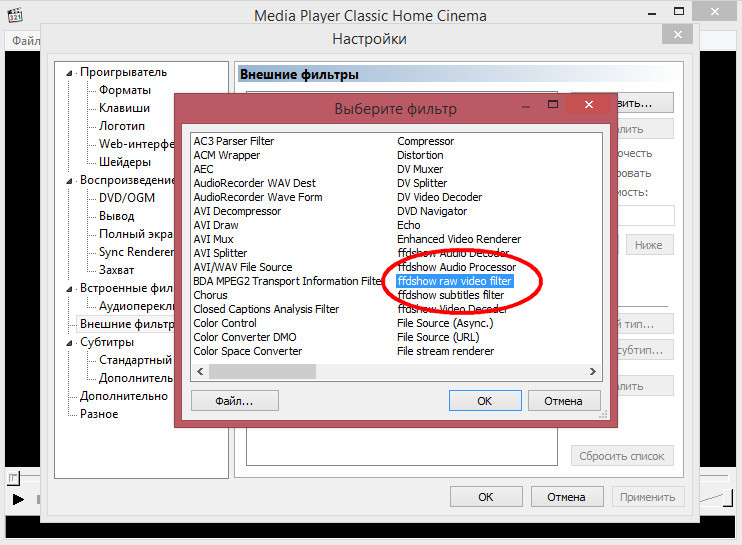Viewport: 742px width, 545px height.
Task: Click Файл... button in filter dialog
Action: 235,401
